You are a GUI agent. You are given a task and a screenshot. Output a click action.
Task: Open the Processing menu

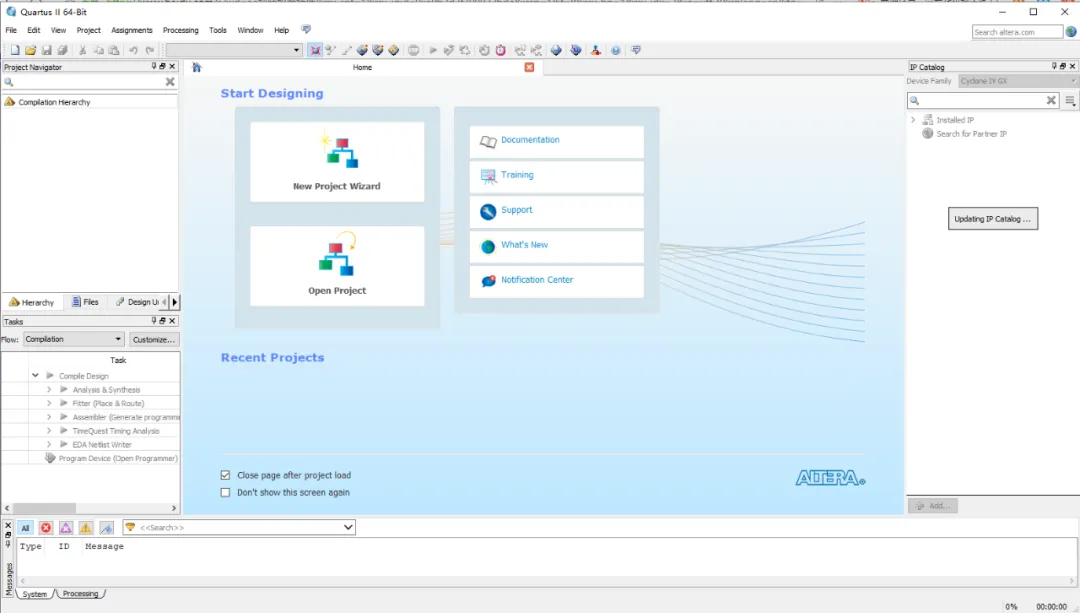[180, 30]
